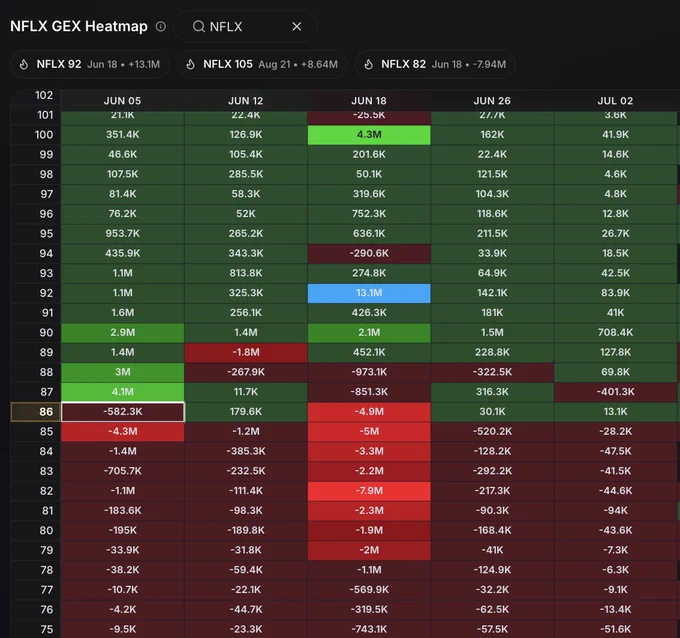Focus the NFLX ticker search field
Image resolution: width=680 pixels, height=638 pixels.
click(245, 26)
